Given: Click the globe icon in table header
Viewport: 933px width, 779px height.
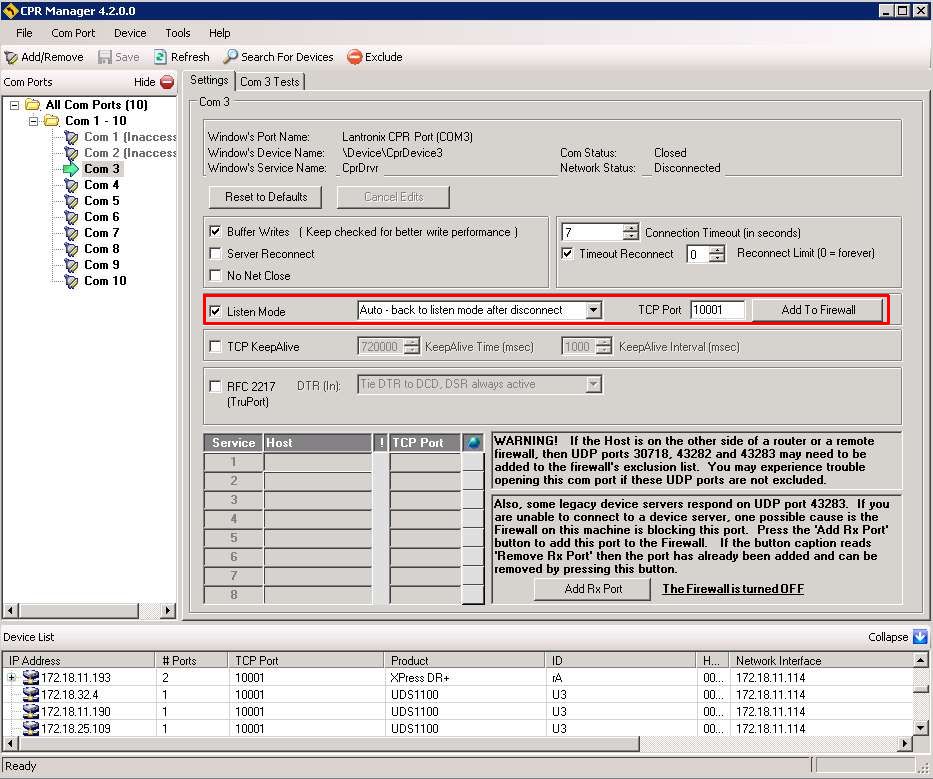Looking at the screenshot, I should [473, 442].
